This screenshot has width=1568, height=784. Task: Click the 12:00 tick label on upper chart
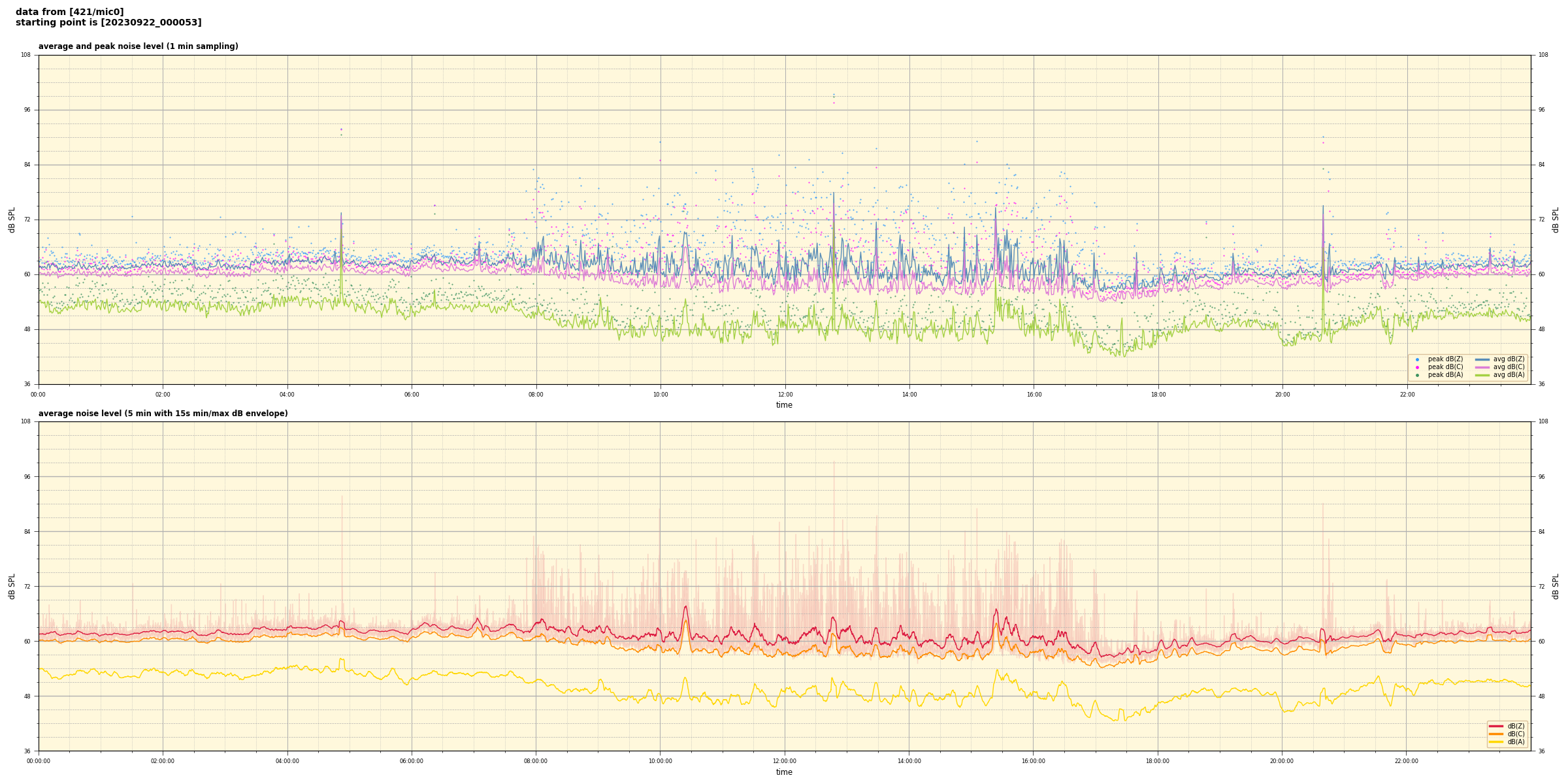[785, 395]
